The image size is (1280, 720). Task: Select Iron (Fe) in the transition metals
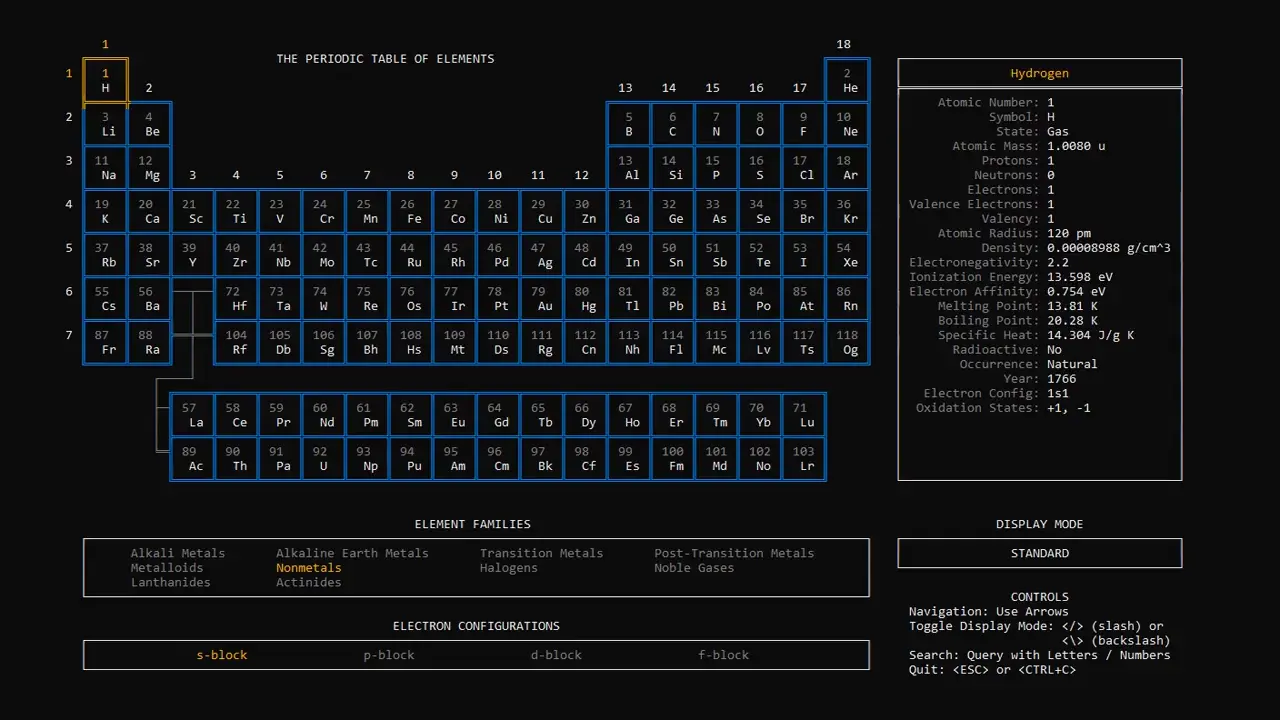click(x=411, y=211)
